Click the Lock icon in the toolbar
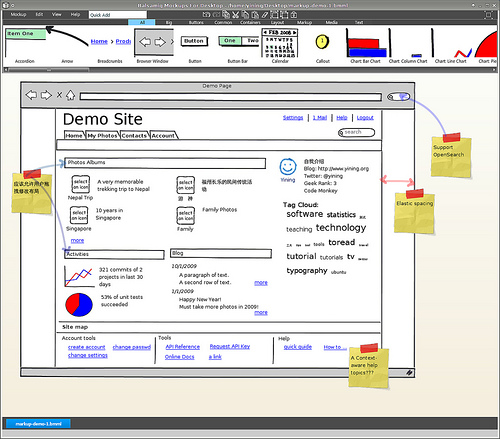This screenshot has height=439, width=500. (294, 15)
